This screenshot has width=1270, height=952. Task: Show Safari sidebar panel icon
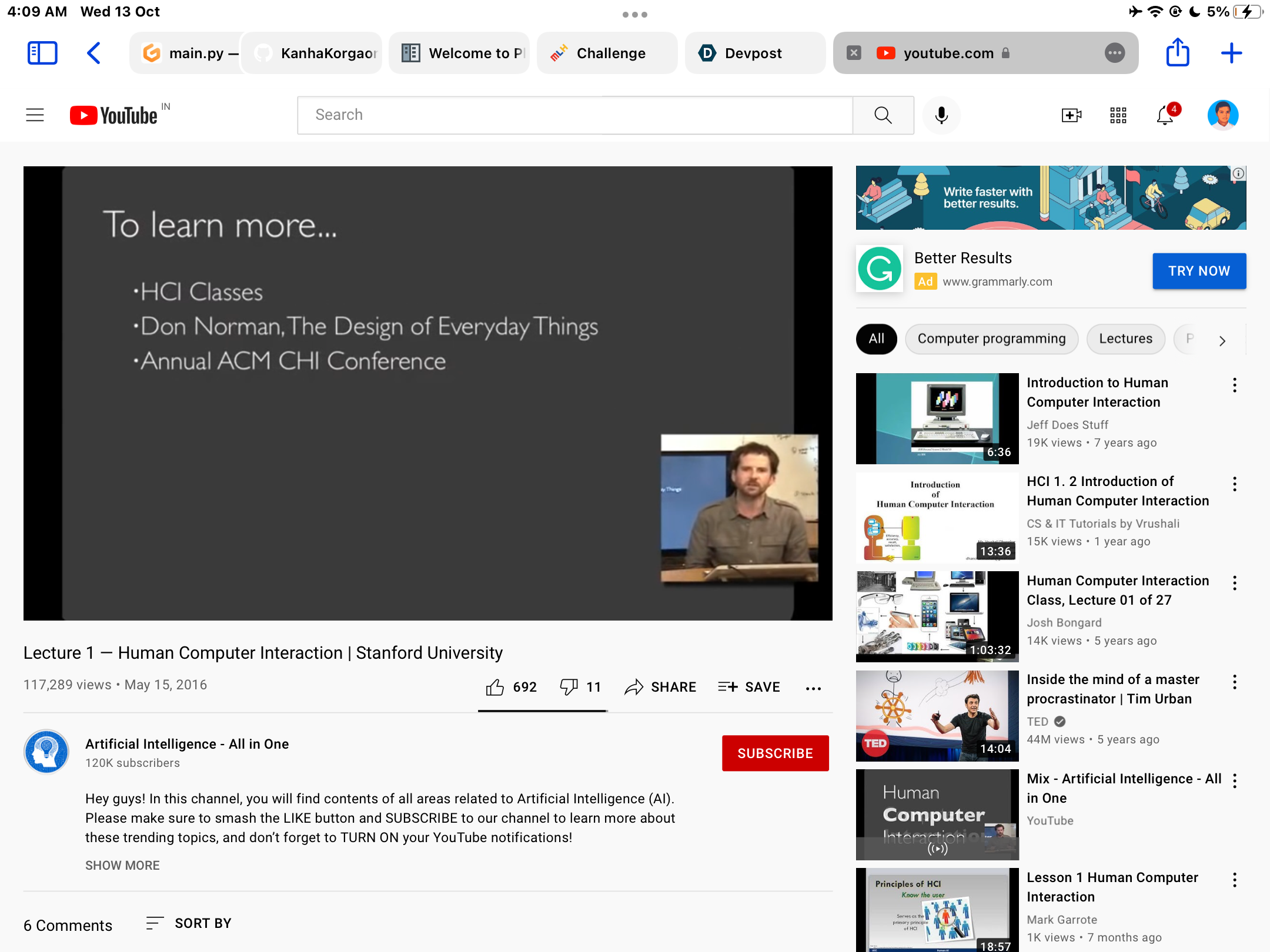42,53
